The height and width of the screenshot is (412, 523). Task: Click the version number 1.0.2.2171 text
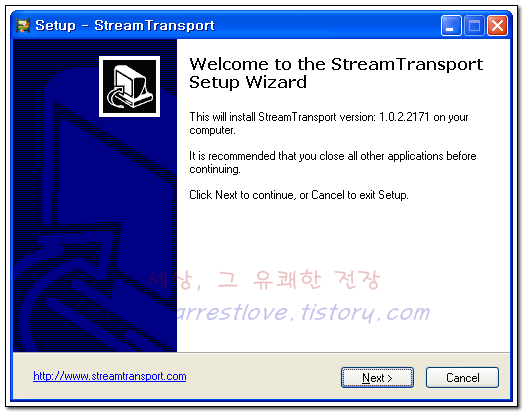(x=404, y=117)
